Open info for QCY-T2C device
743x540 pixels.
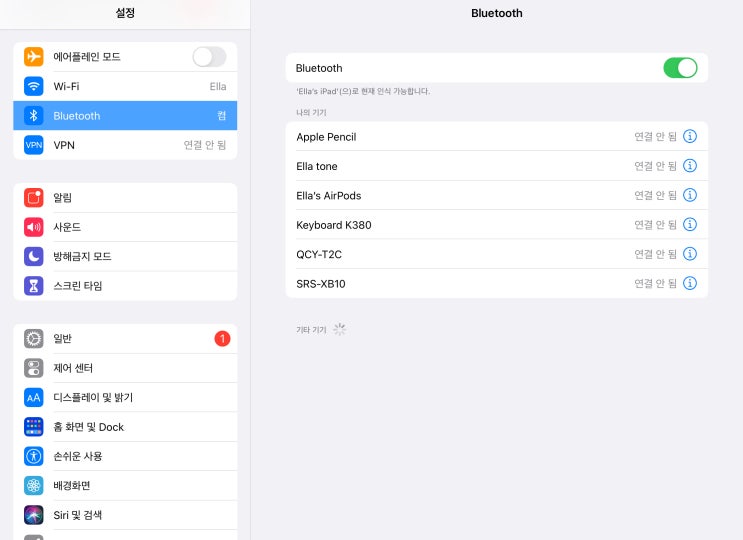click(x=690, y=254)
